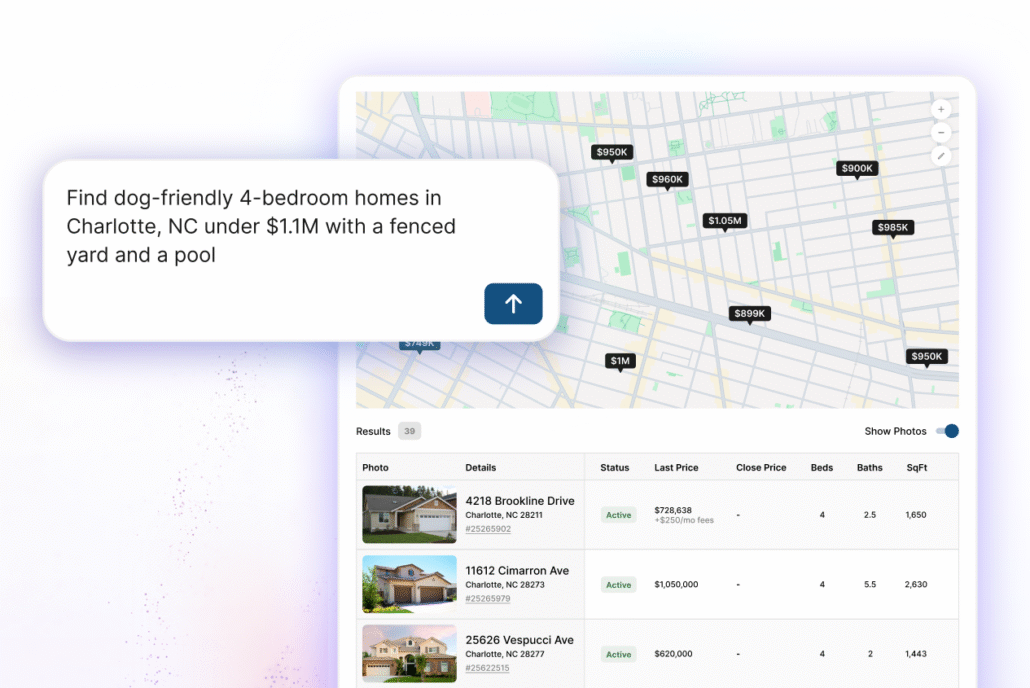Image resolution: width=1030 pixels, height=688 pixels.
Task: Click the $960K map price marker
Action: (667, 180)
